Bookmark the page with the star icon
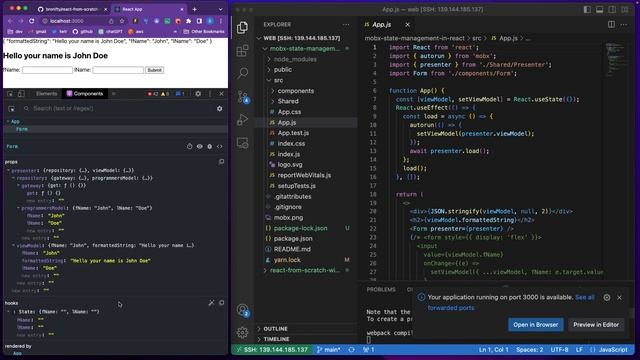640x360 pixels. pos(122,21)
